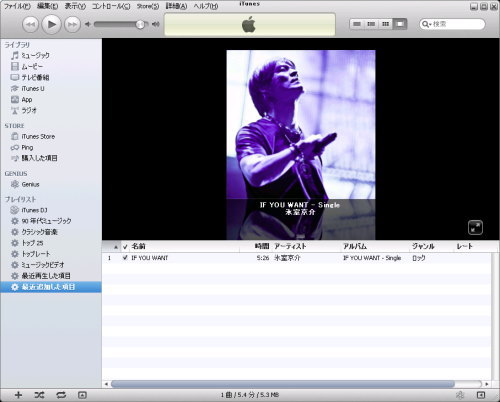500x402 pixels.
Task: Show or hide artwork viewer
Action: pos(82,395)
